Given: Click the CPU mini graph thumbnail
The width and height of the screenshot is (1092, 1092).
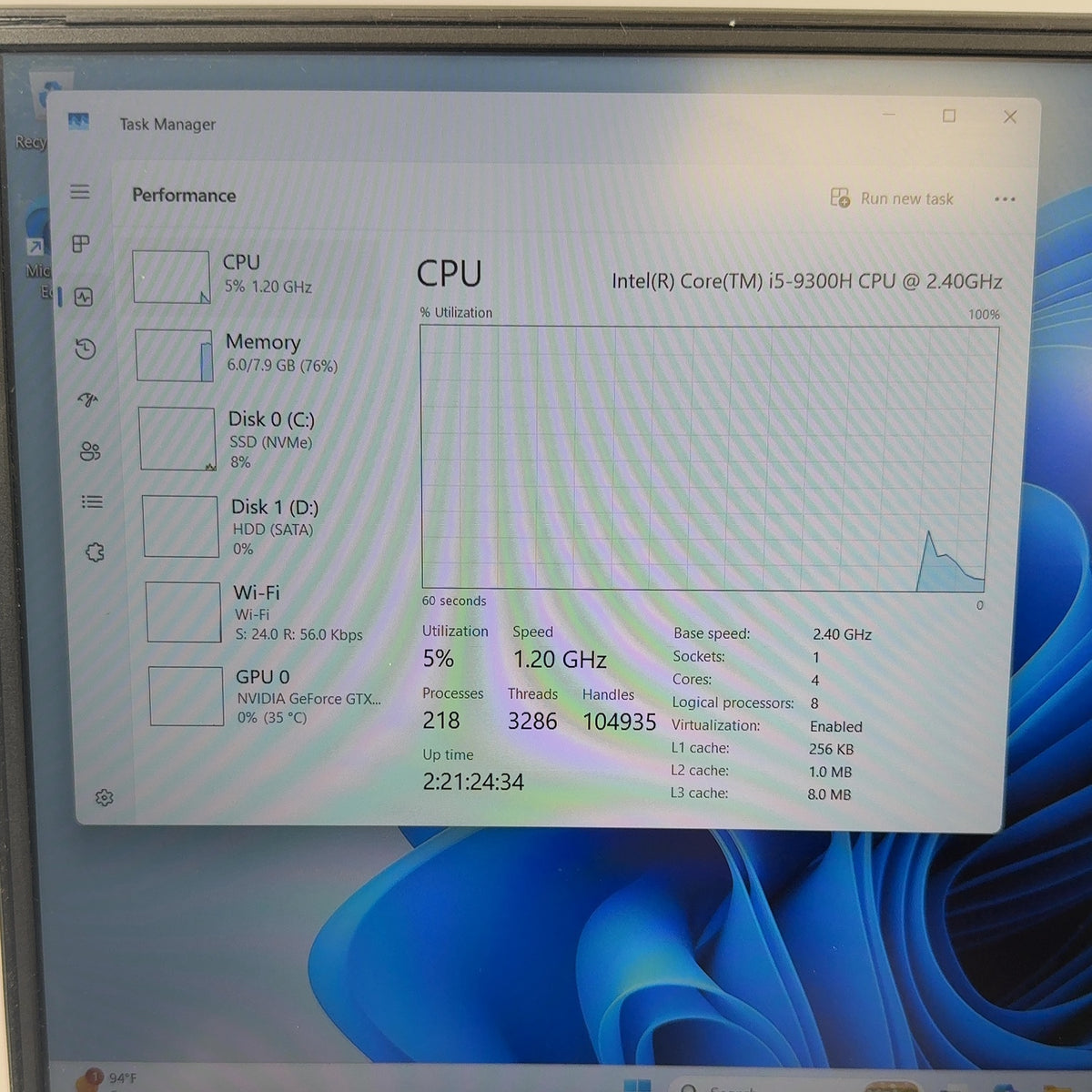Looking at the screenshot, I should 171,277.
